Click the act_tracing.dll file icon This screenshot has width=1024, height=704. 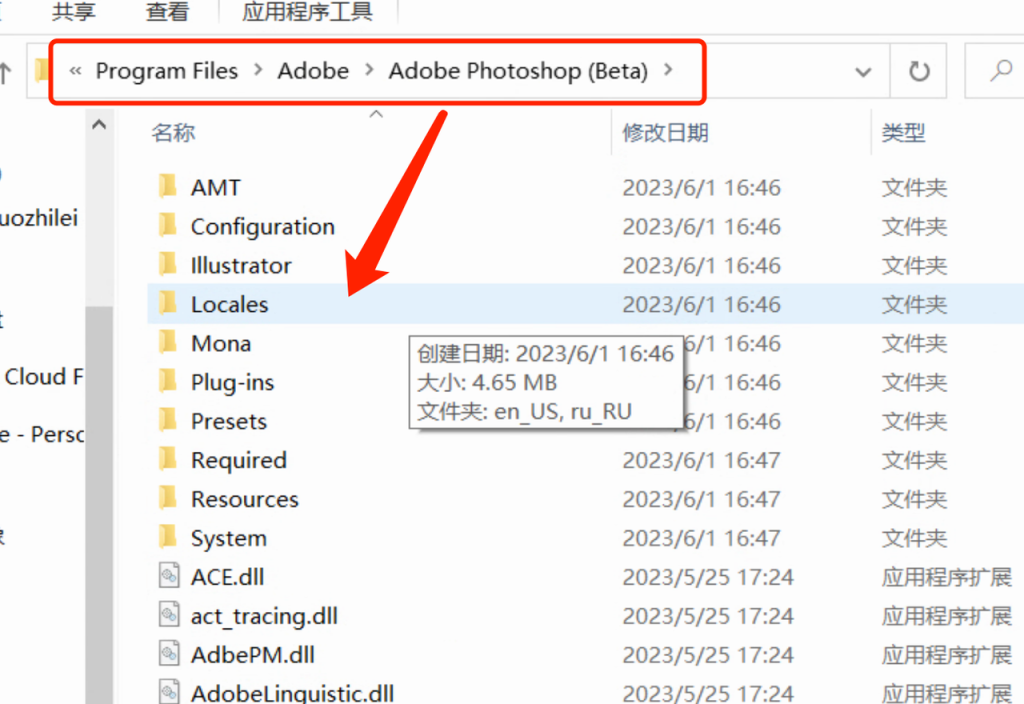tap(168, 616)
